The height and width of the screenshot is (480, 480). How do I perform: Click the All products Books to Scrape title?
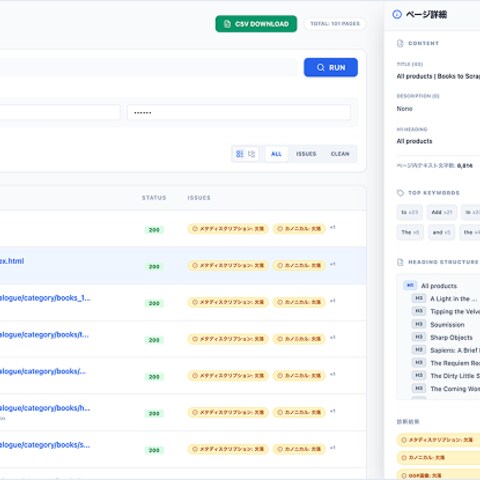point(438,76)
